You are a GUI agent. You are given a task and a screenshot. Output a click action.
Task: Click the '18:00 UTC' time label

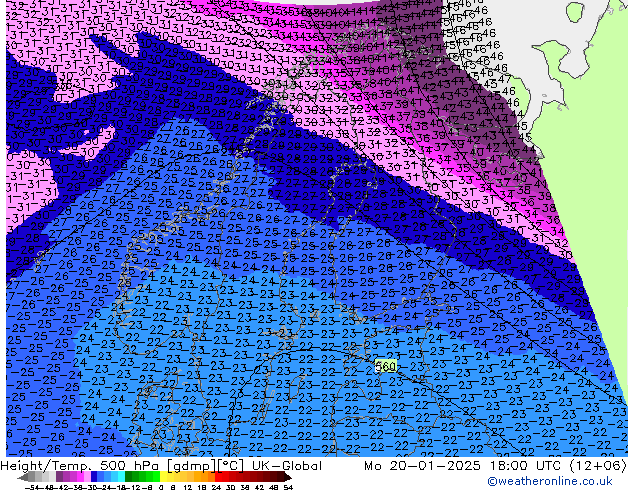pos(526,466)
